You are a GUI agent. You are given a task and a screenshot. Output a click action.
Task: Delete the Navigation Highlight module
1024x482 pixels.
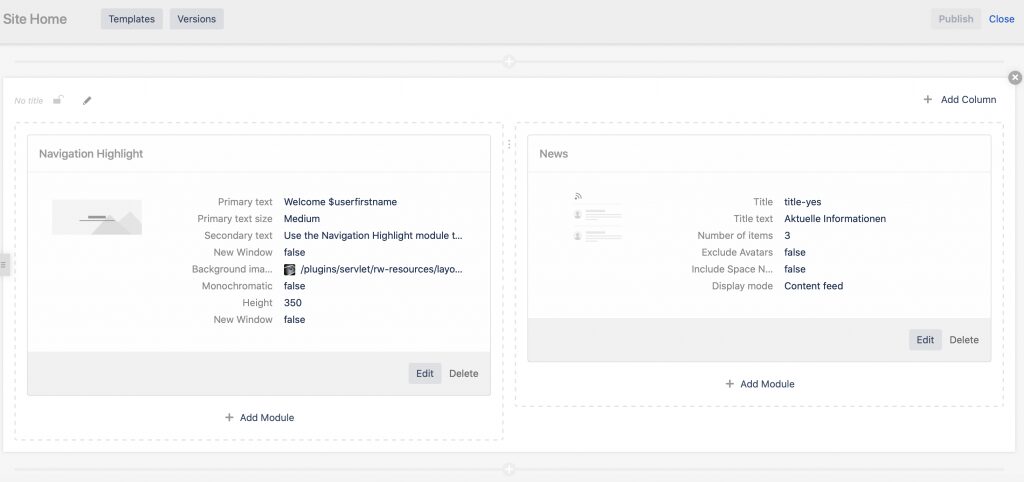tap(464, 374)
